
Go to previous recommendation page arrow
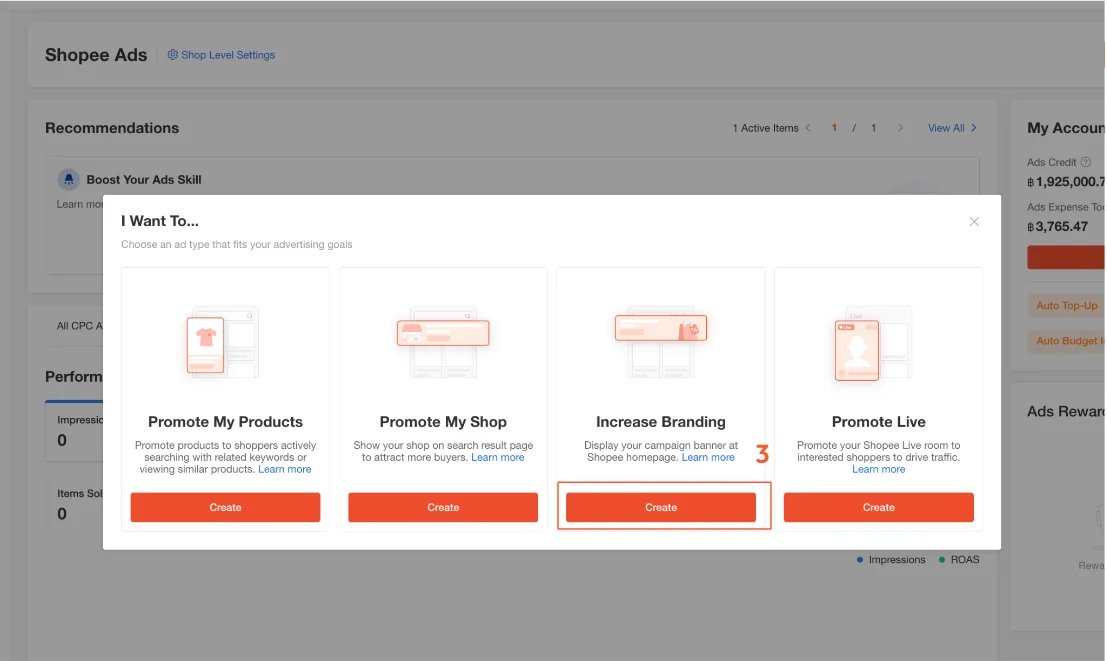tap(808, 128)
